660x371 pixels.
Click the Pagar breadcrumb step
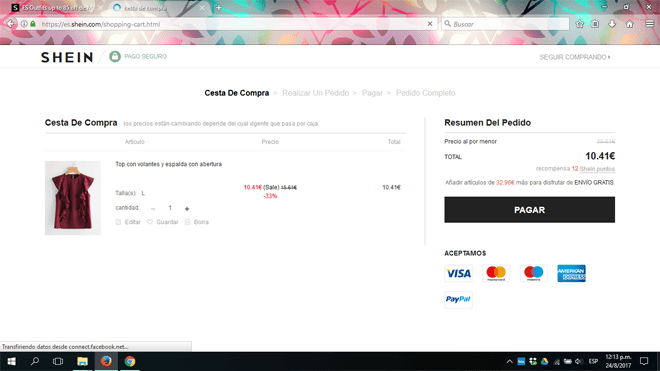coord(372,93)
